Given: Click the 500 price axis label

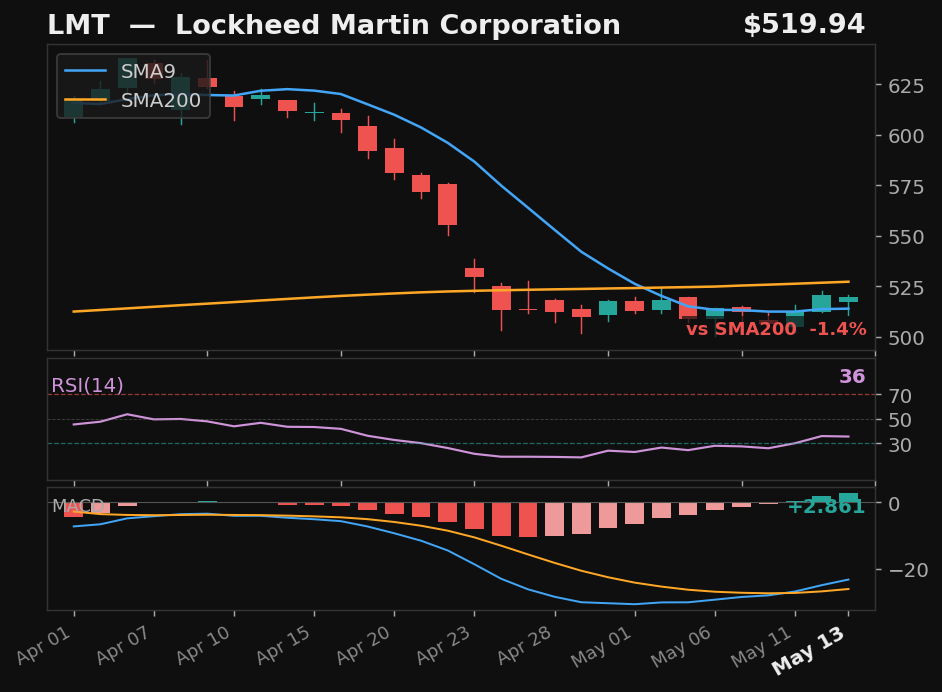Looking at the screenshot, I should click(907, 338).
